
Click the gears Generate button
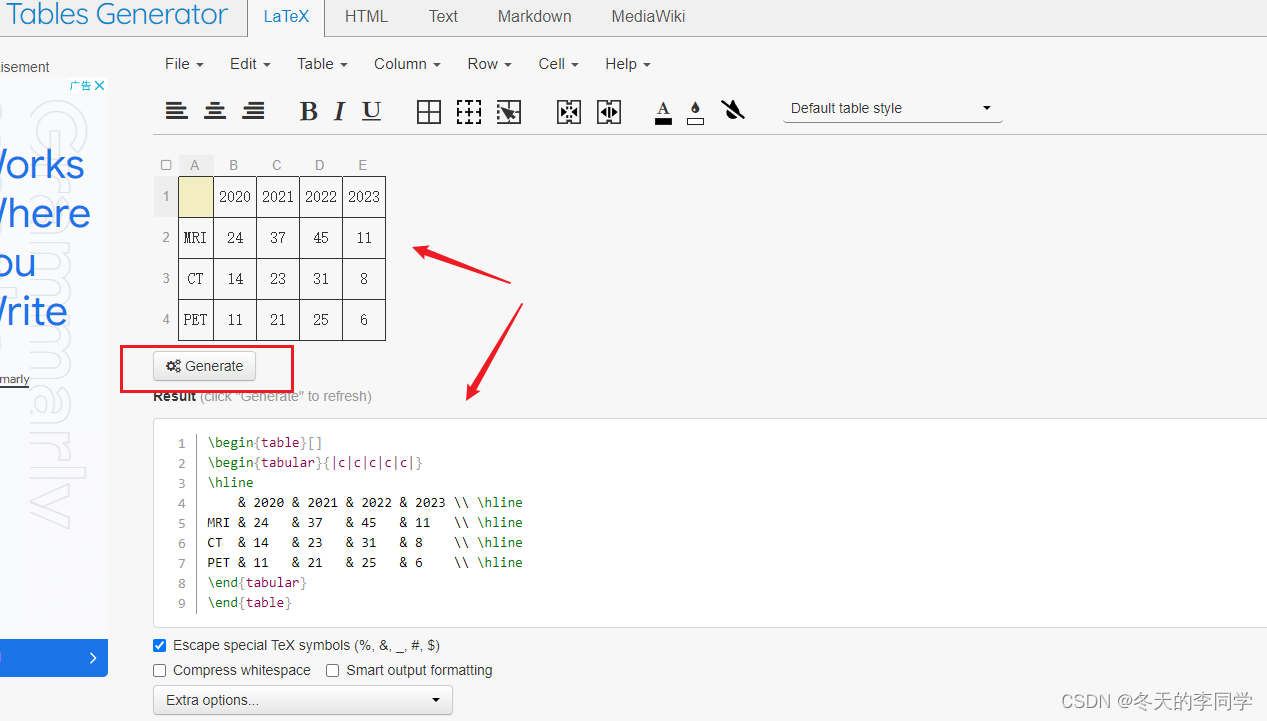pyautogui.click(x=205, y=366)
